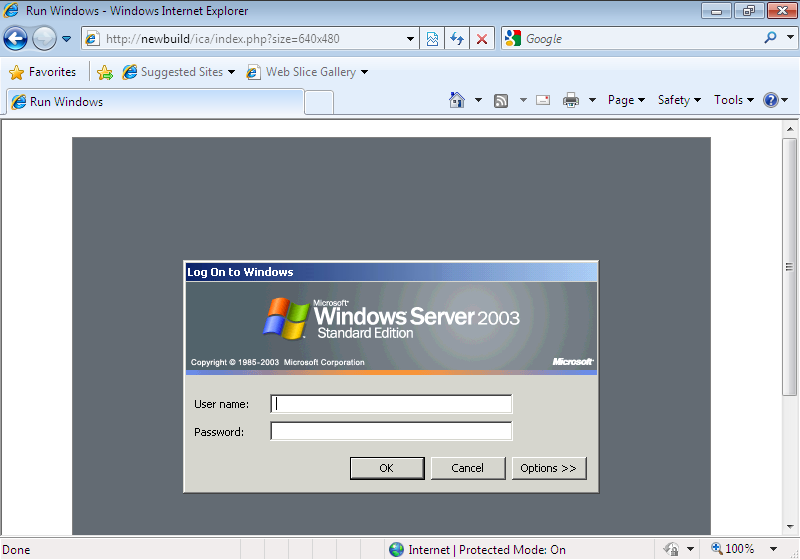Click the 100% zoom level button
Image resolution: width=800 pixels, height=560 pixels.
coord(732,549)
